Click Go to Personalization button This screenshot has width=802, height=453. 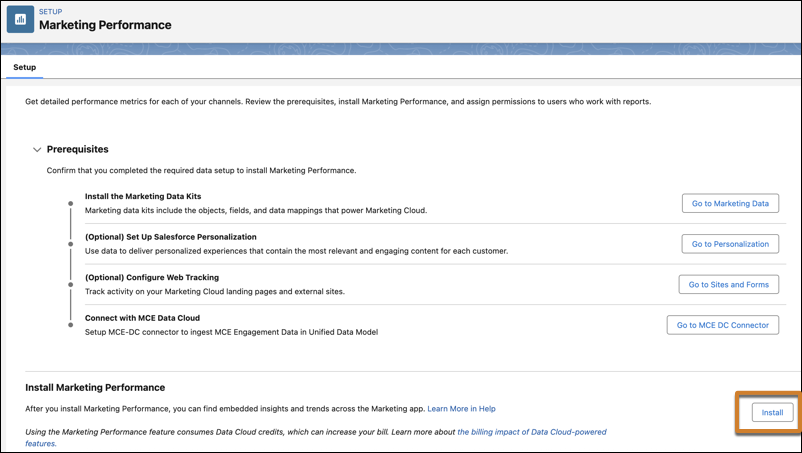(730, 244)
